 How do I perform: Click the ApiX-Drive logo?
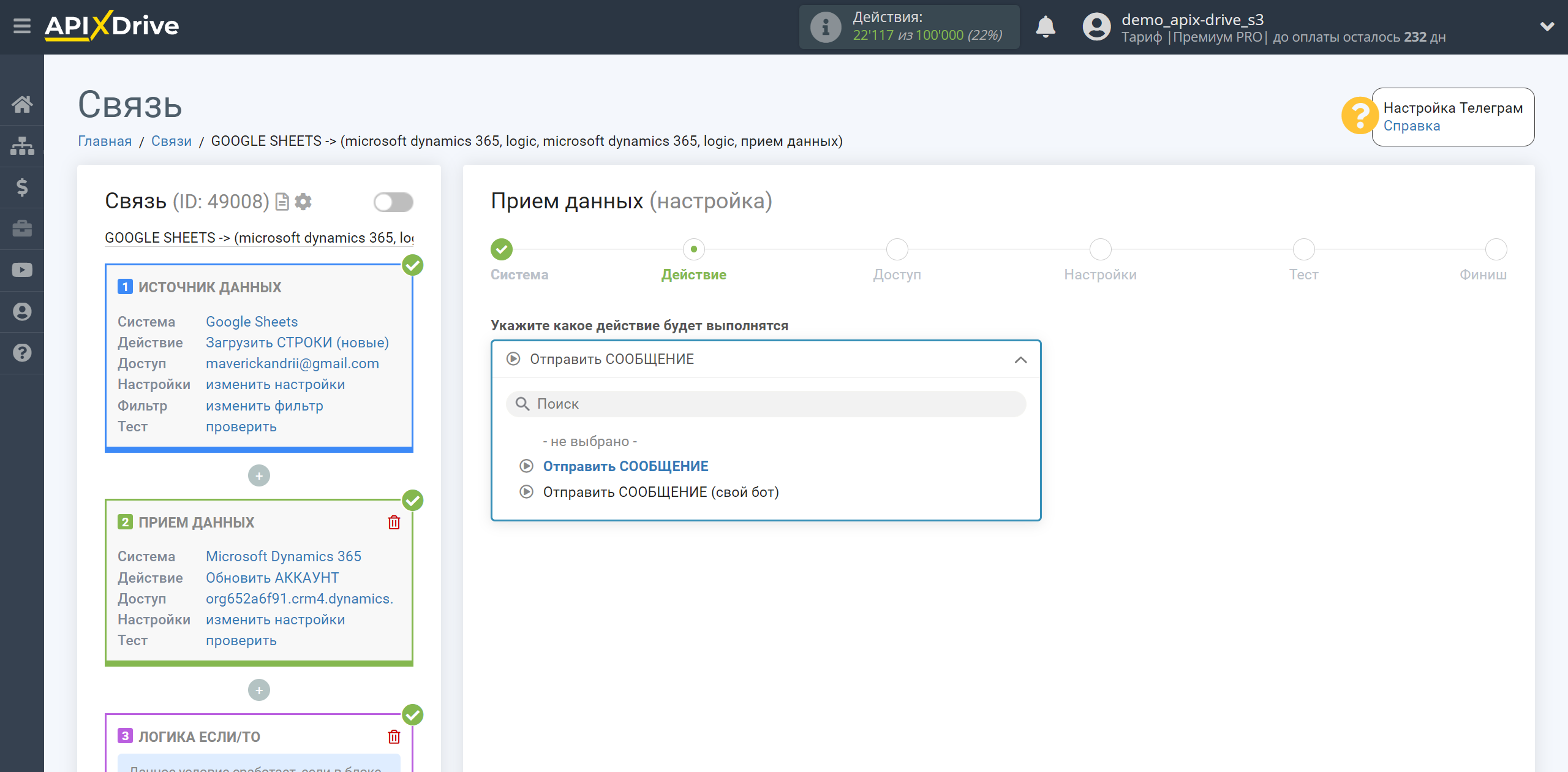[x=112, y=26]
